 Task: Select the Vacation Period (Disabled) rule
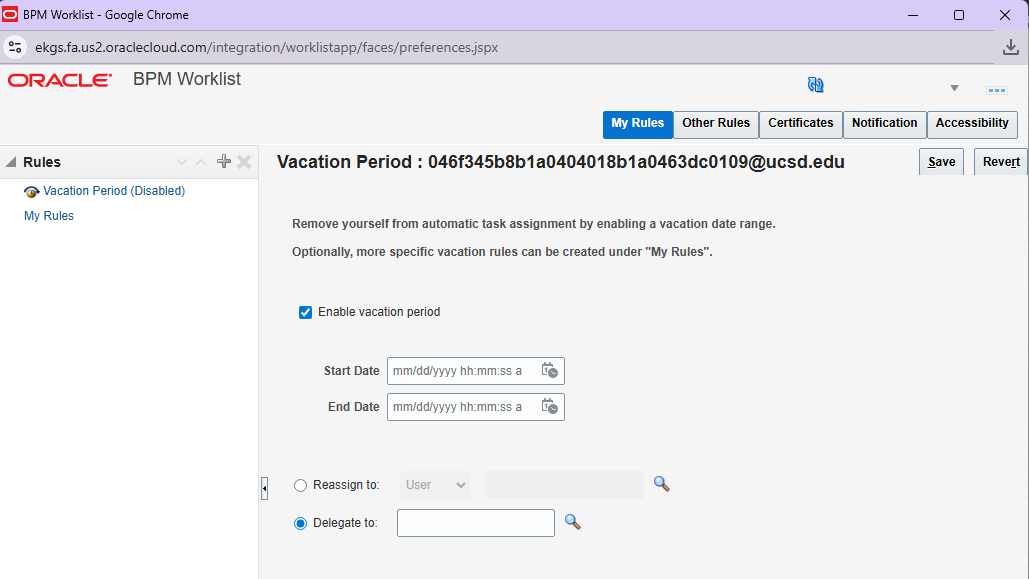[x=111, y=189]
